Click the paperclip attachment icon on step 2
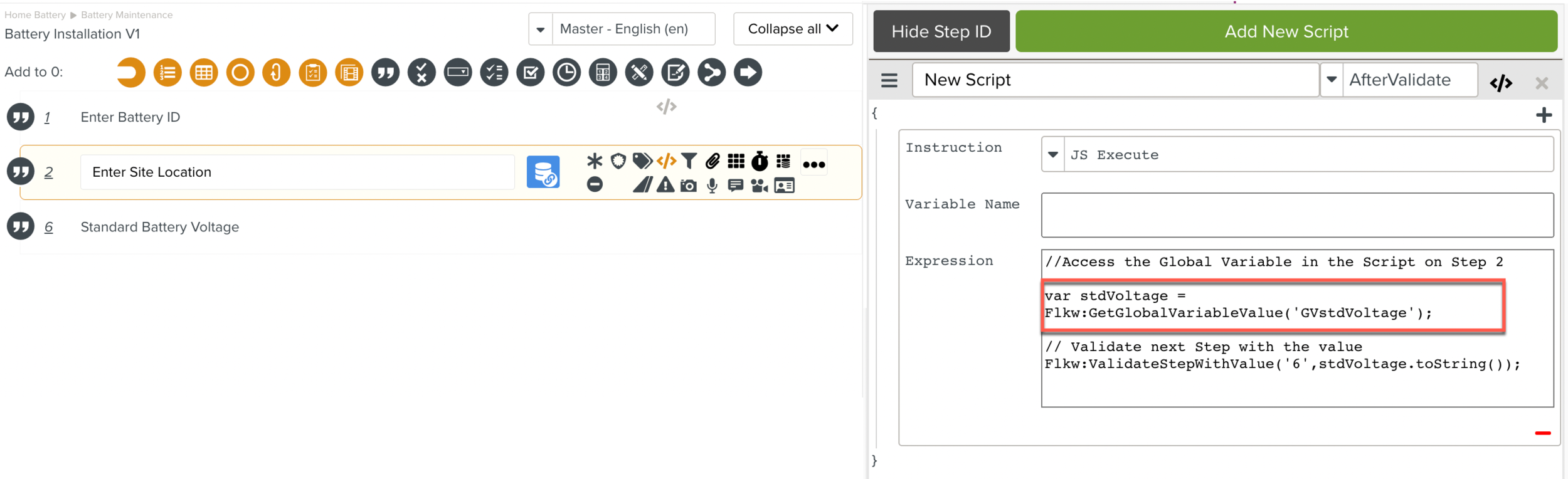The height and width of the screenshot is (479, 1568). [712, 162]
